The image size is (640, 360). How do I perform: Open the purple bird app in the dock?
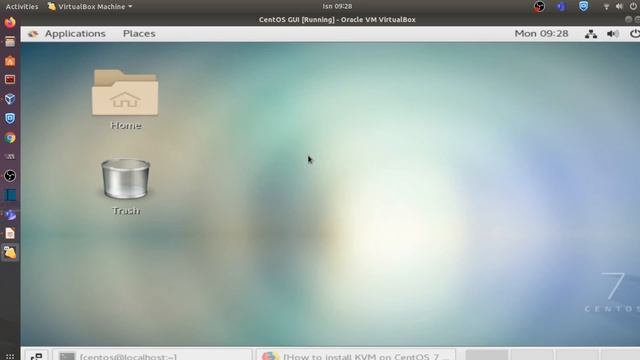point(10,215)
